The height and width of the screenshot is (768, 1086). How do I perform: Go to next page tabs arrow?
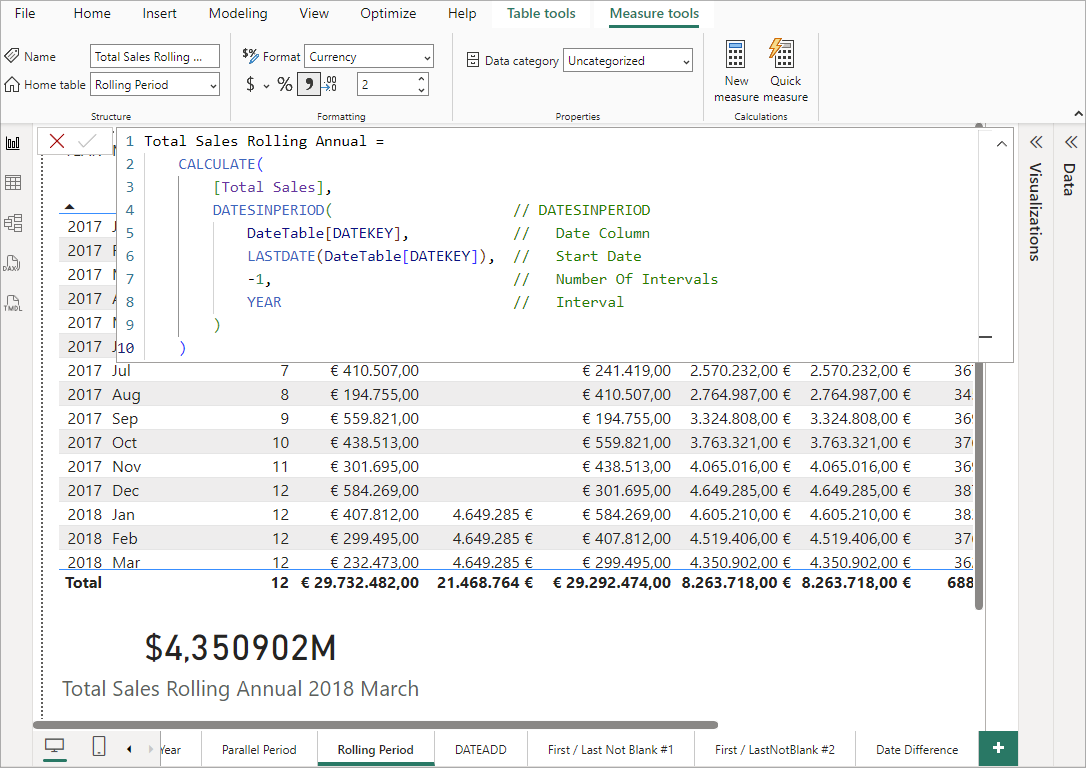(151, 749)
